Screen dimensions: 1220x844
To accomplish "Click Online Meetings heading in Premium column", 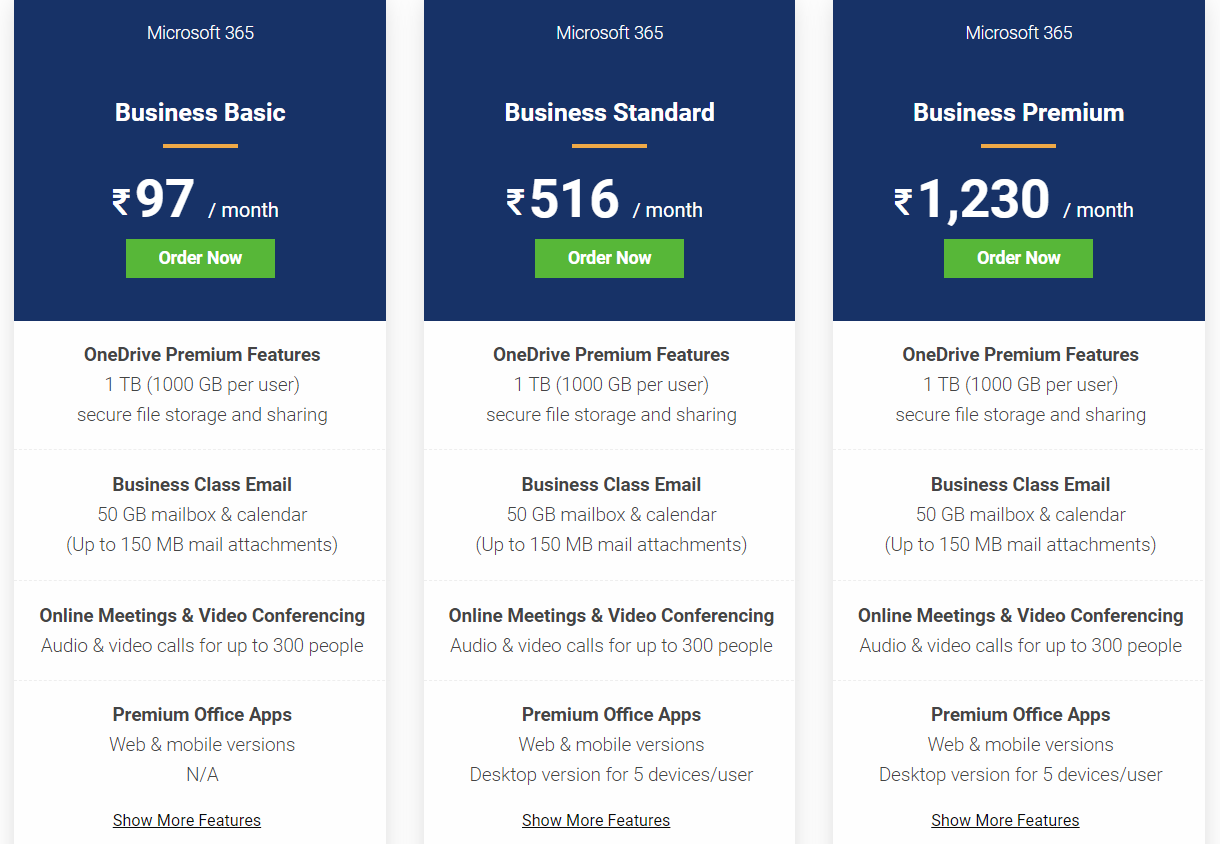I will point(1020,615).
